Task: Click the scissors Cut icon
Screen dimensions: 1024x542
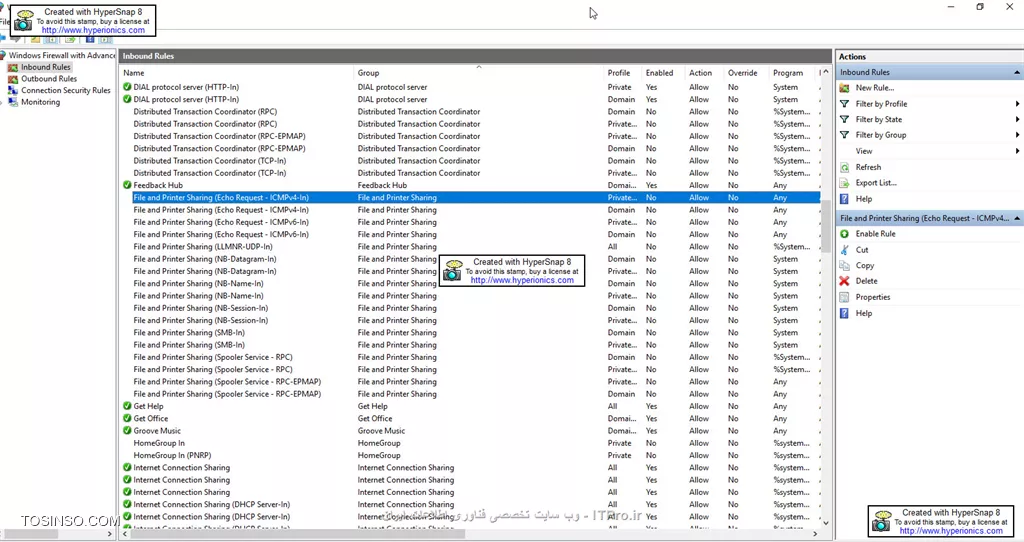Action: coord(844,250)
